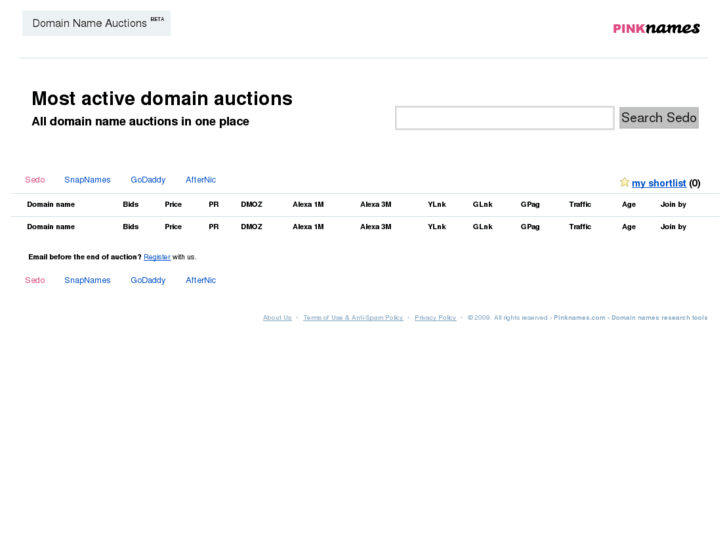727x545 pixels.
Task: Sort by Traffic in top header row
Action: (x=580, y=205)
